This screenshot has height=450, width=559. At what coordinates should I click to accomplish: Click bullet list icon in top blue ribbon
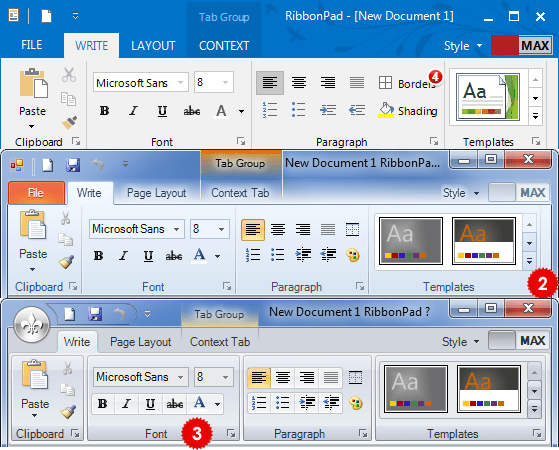click(x=298, y=110)
